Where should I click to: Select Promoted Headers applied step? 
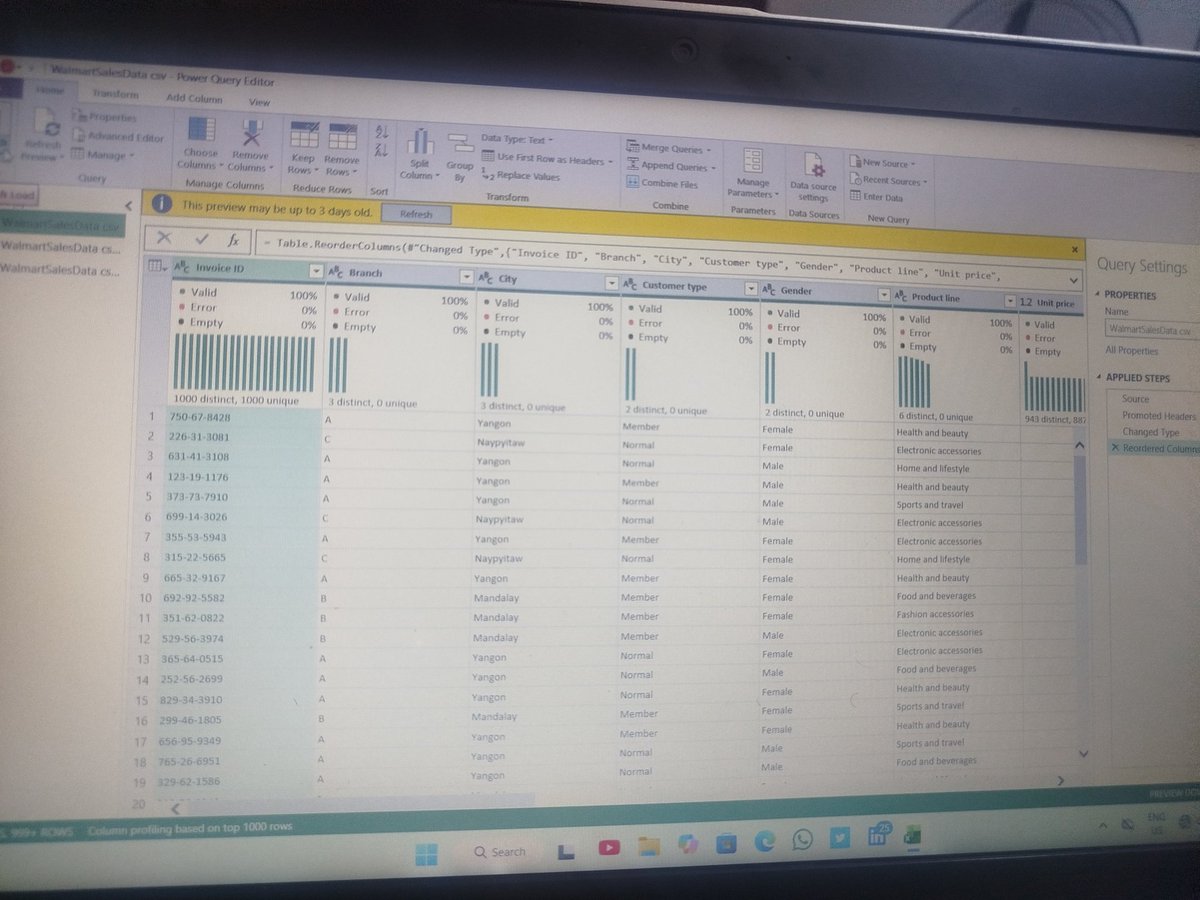(1158, 416)
